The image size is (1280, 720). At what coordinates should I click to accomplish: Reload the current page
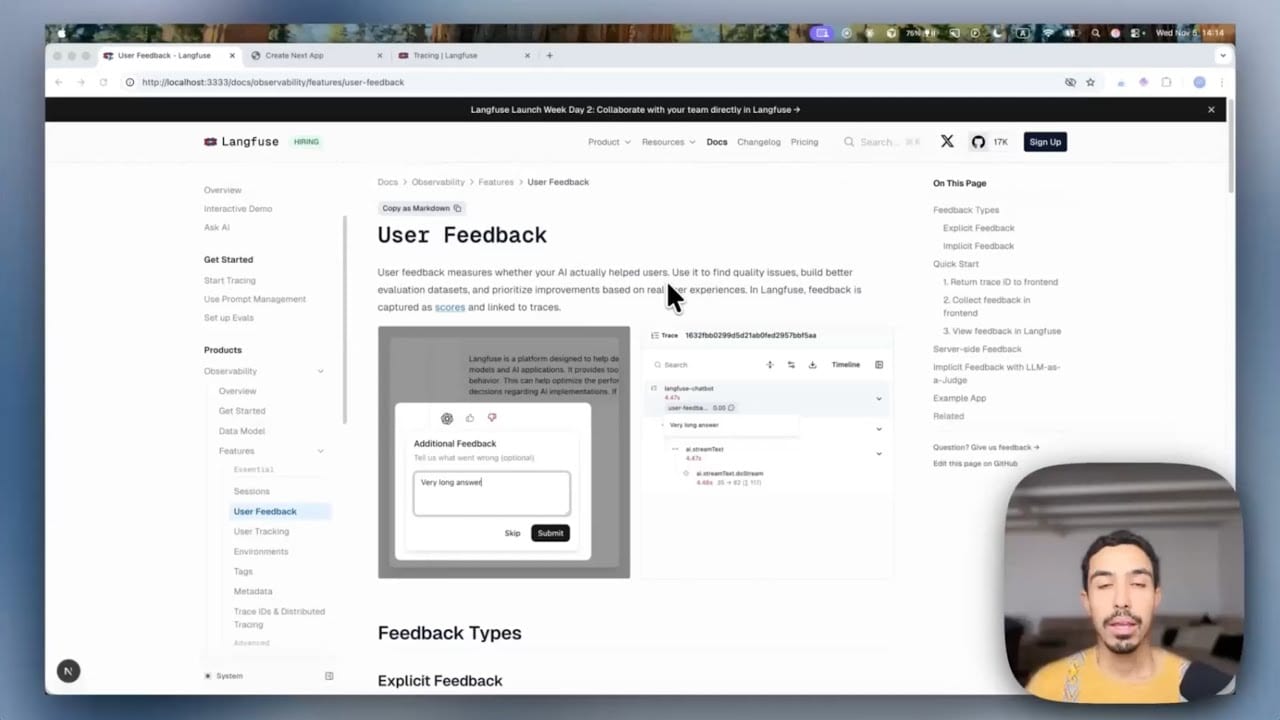click(x=103, y=82)
